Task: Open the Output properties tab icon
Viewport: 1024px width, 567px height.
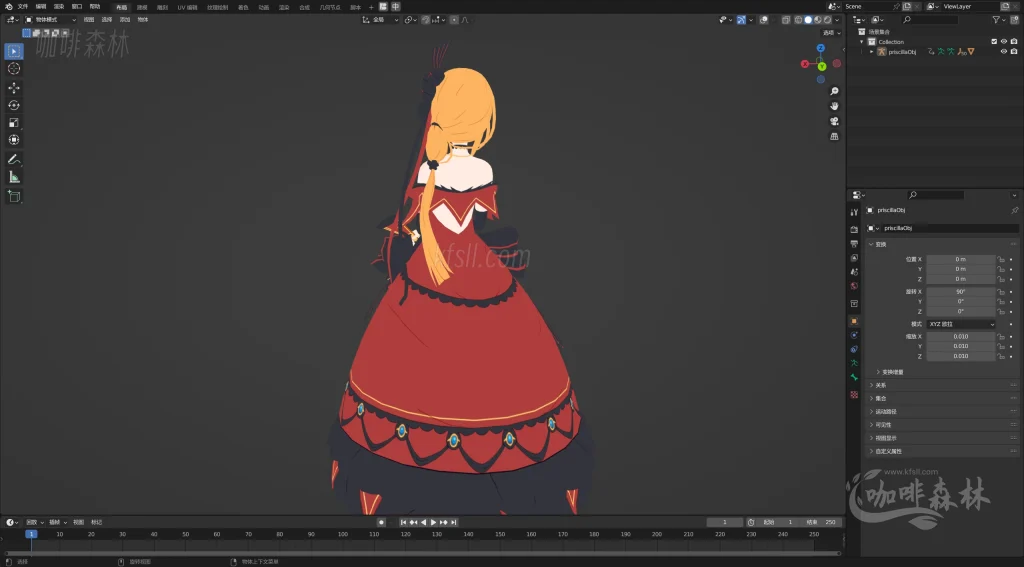Action: tap(854, 244)
